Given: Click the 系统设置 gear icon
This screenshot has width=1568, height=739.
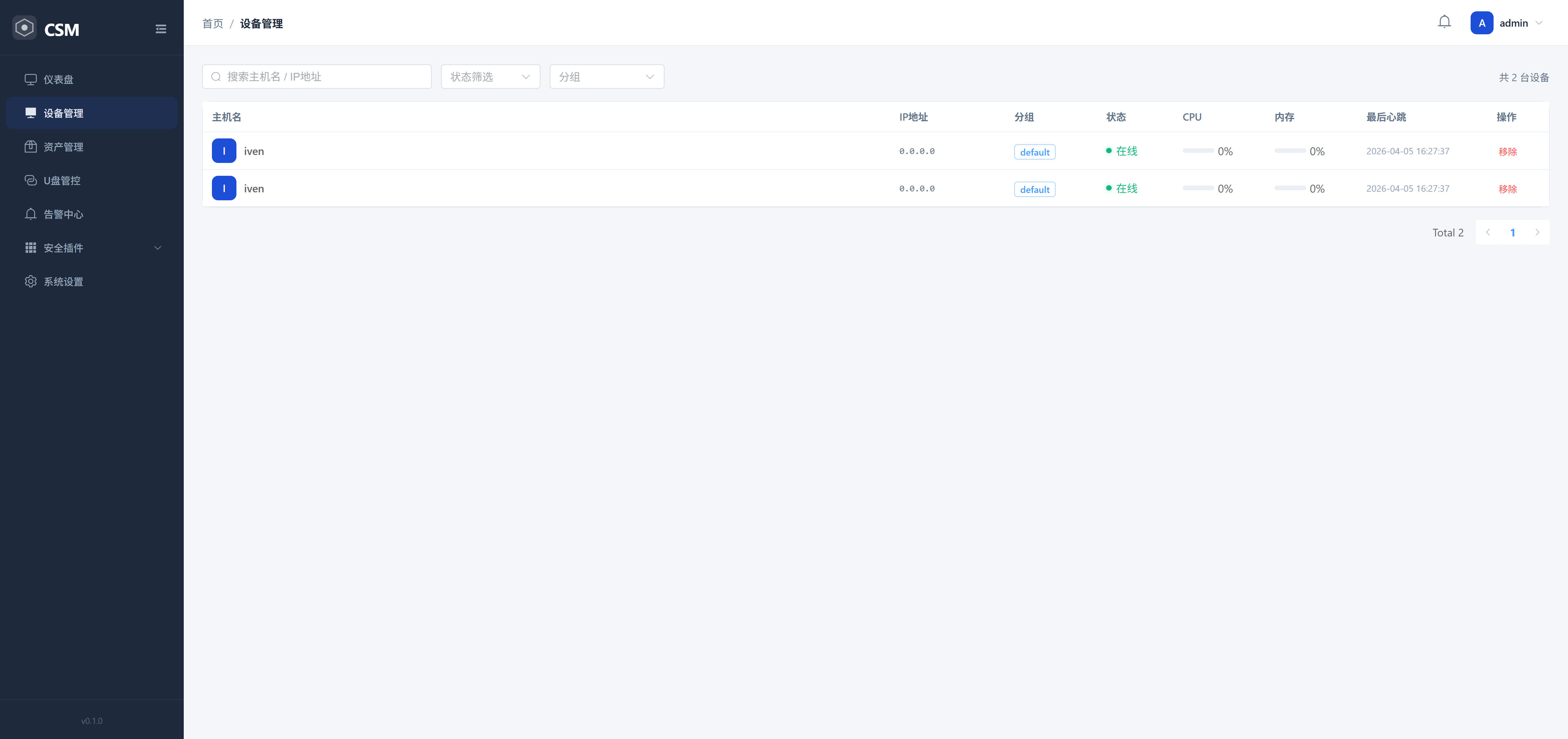Looking at the screenshot, I should click(x=30, y=281).
